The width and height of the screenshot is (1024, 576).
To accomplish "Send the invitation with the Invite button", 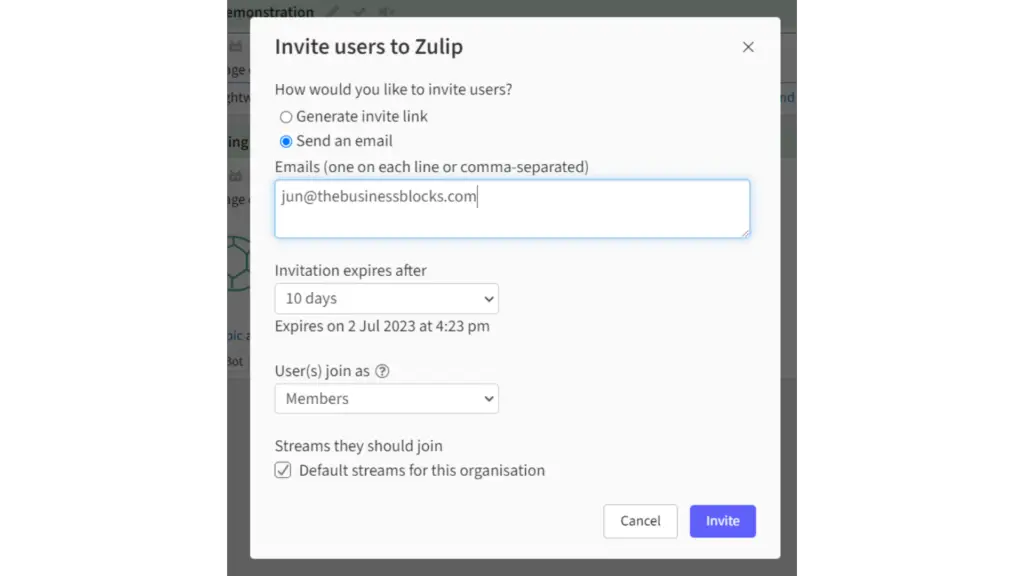I will click(722, 521).
